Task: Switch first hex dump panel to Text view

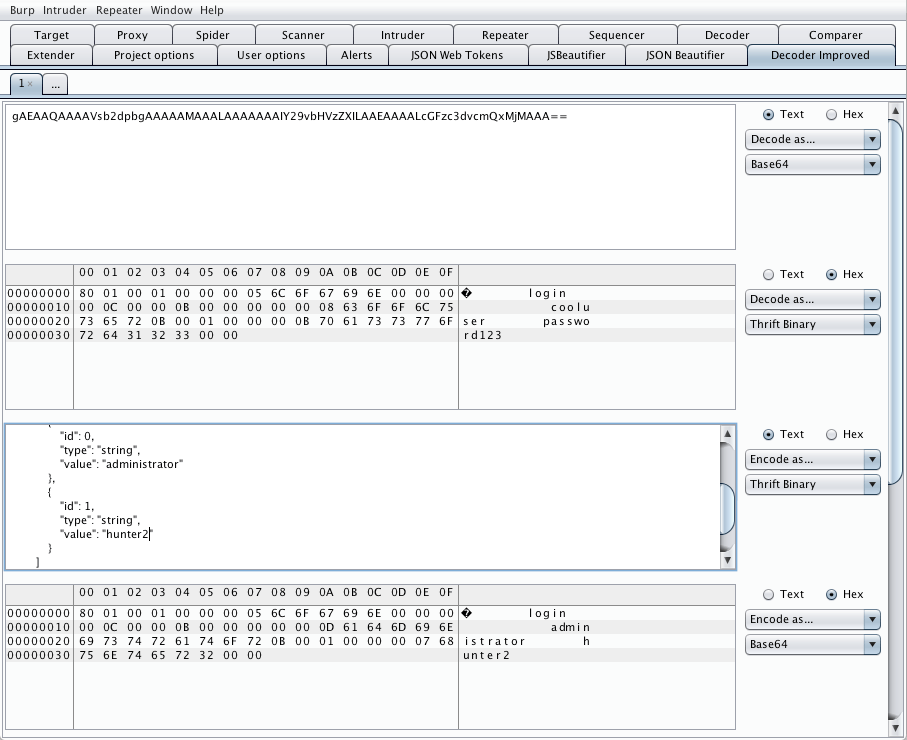Action: click(x=768, y=274)
